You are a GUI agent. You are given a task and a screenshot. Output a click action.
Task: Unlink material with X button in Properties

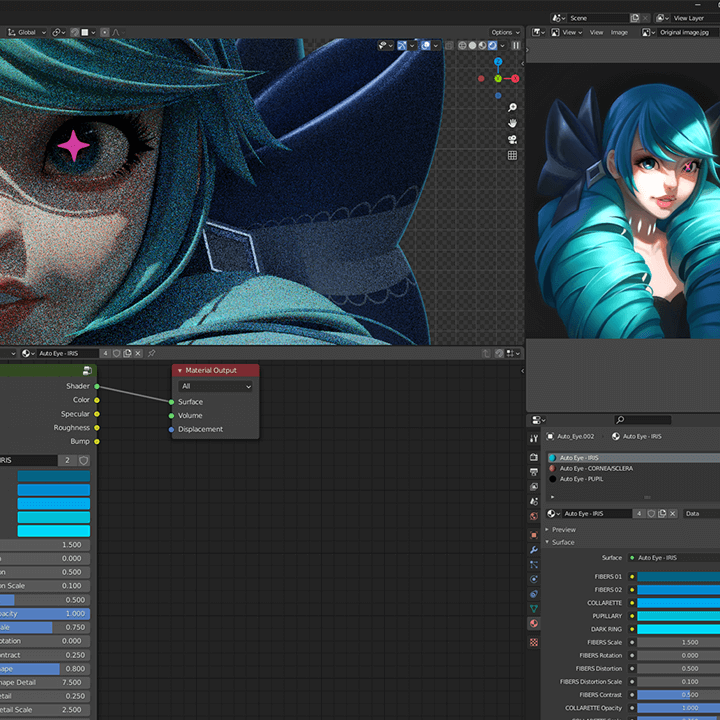pos(673,513)
